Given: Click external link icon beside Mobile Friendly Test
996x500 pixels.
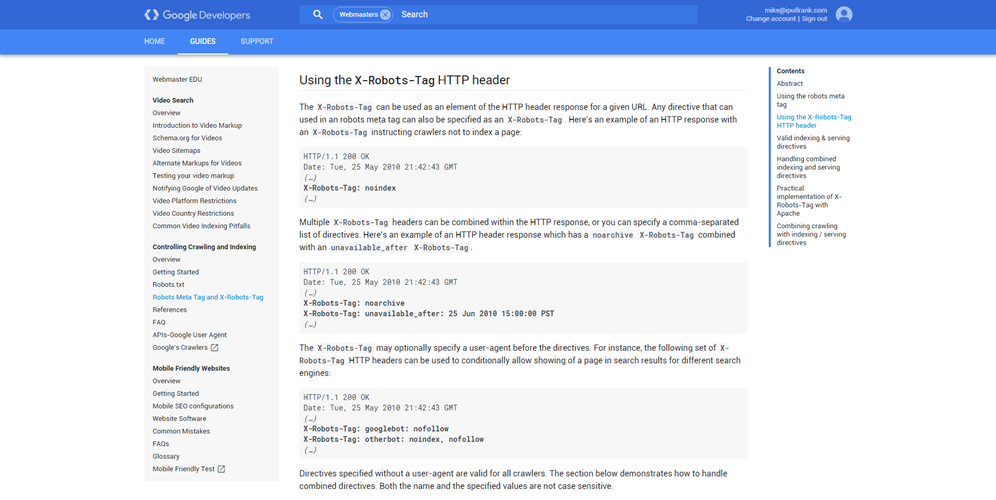Looking at the screenshot, I should coord(221,469).
